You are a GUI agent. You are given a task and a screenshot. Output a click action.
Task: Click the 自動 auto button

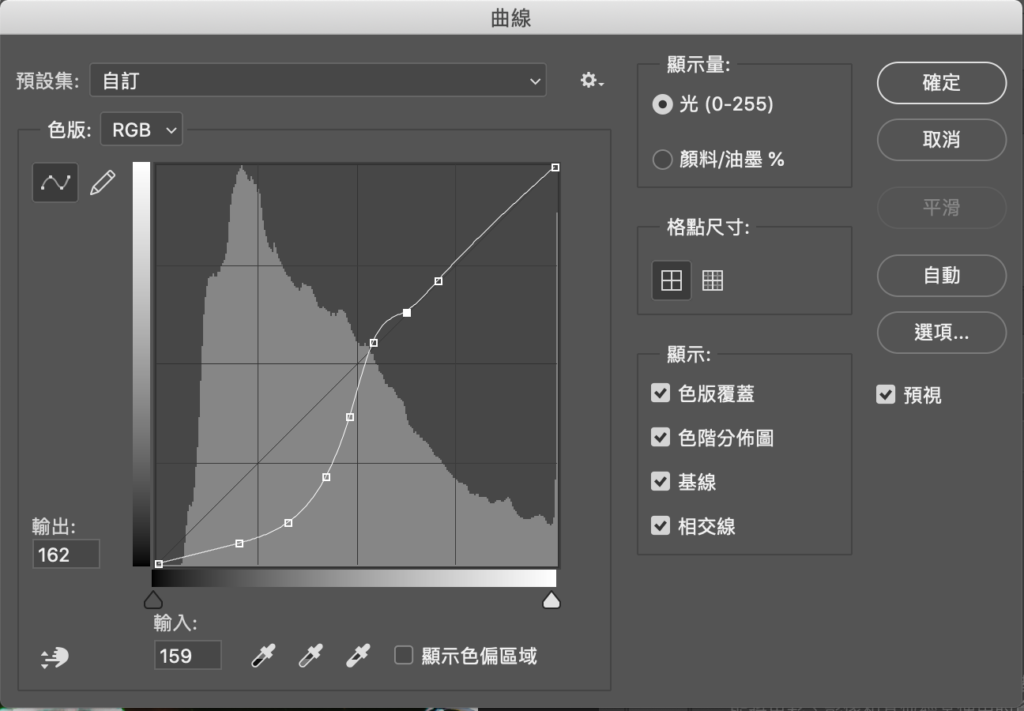click(x=941, y=275)
